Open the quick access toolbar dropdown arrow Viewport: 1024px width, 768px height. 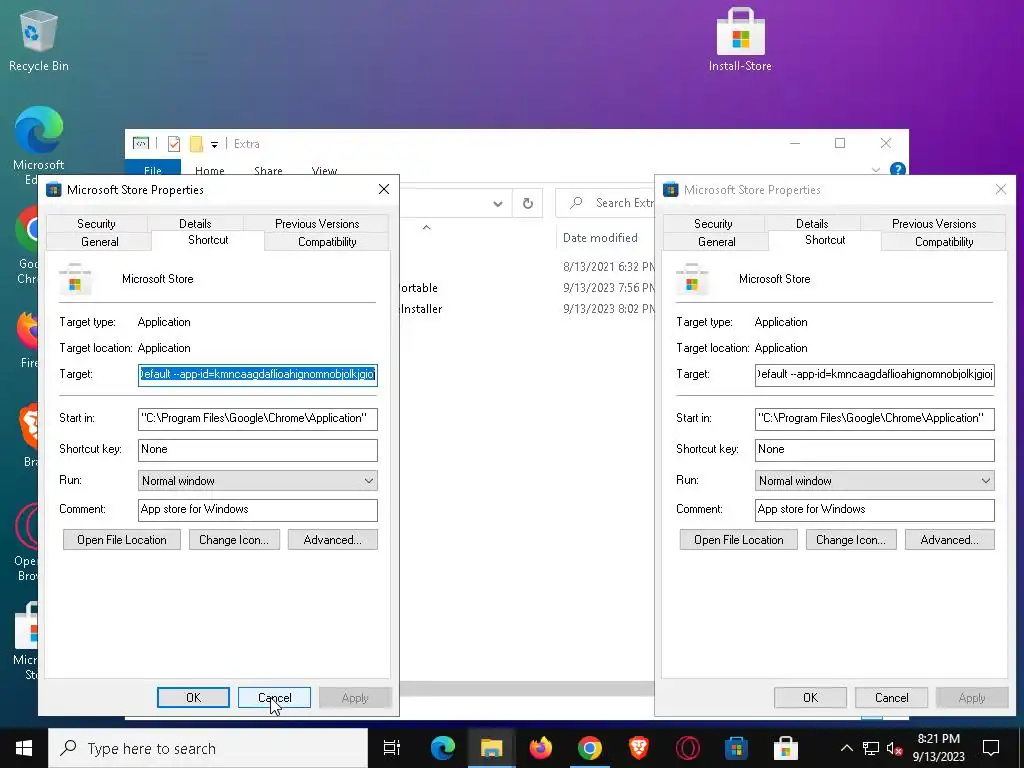point(214,144)
